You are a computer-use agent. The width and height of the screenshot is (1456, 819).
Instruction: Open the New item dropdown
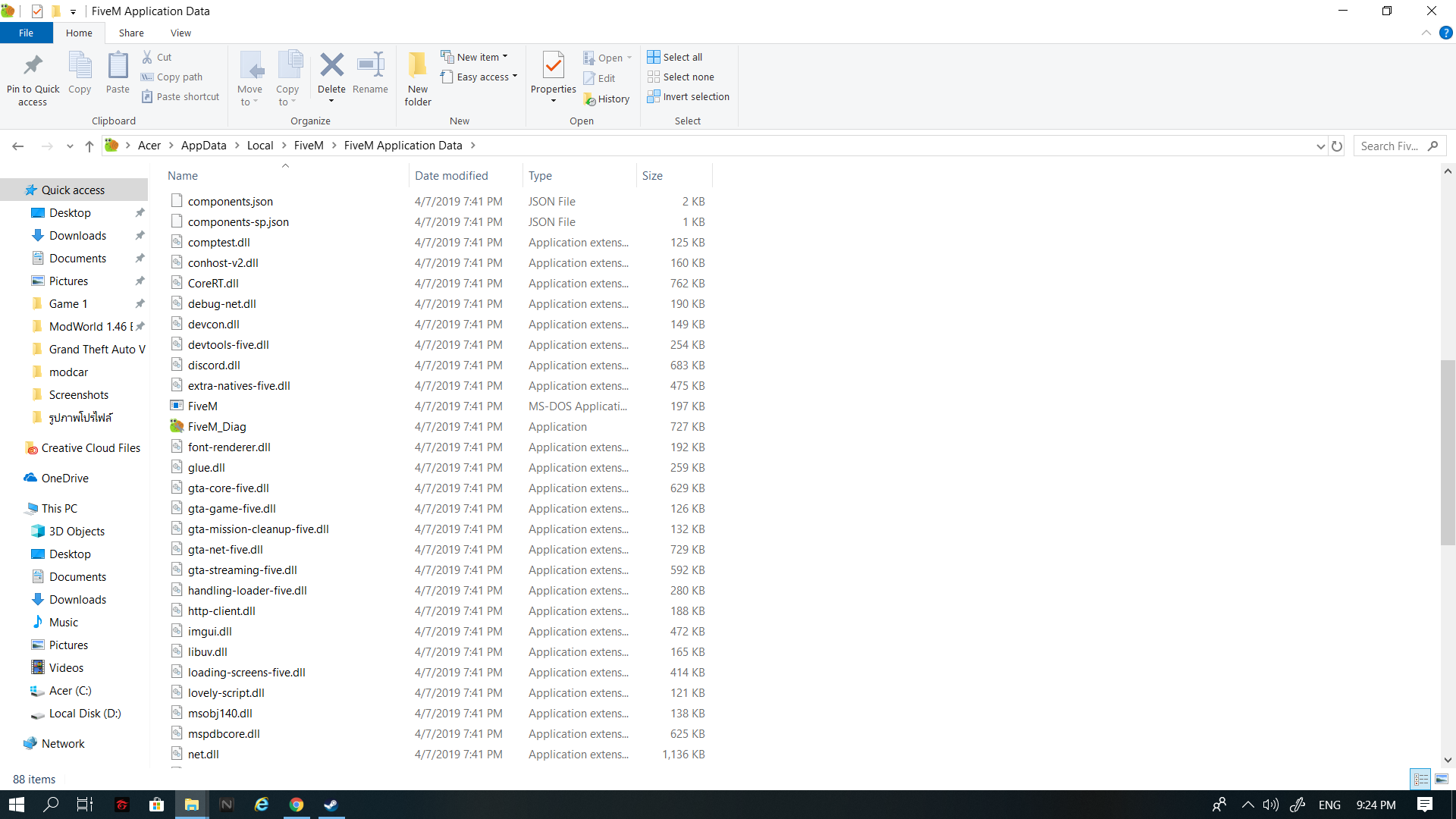475,57
